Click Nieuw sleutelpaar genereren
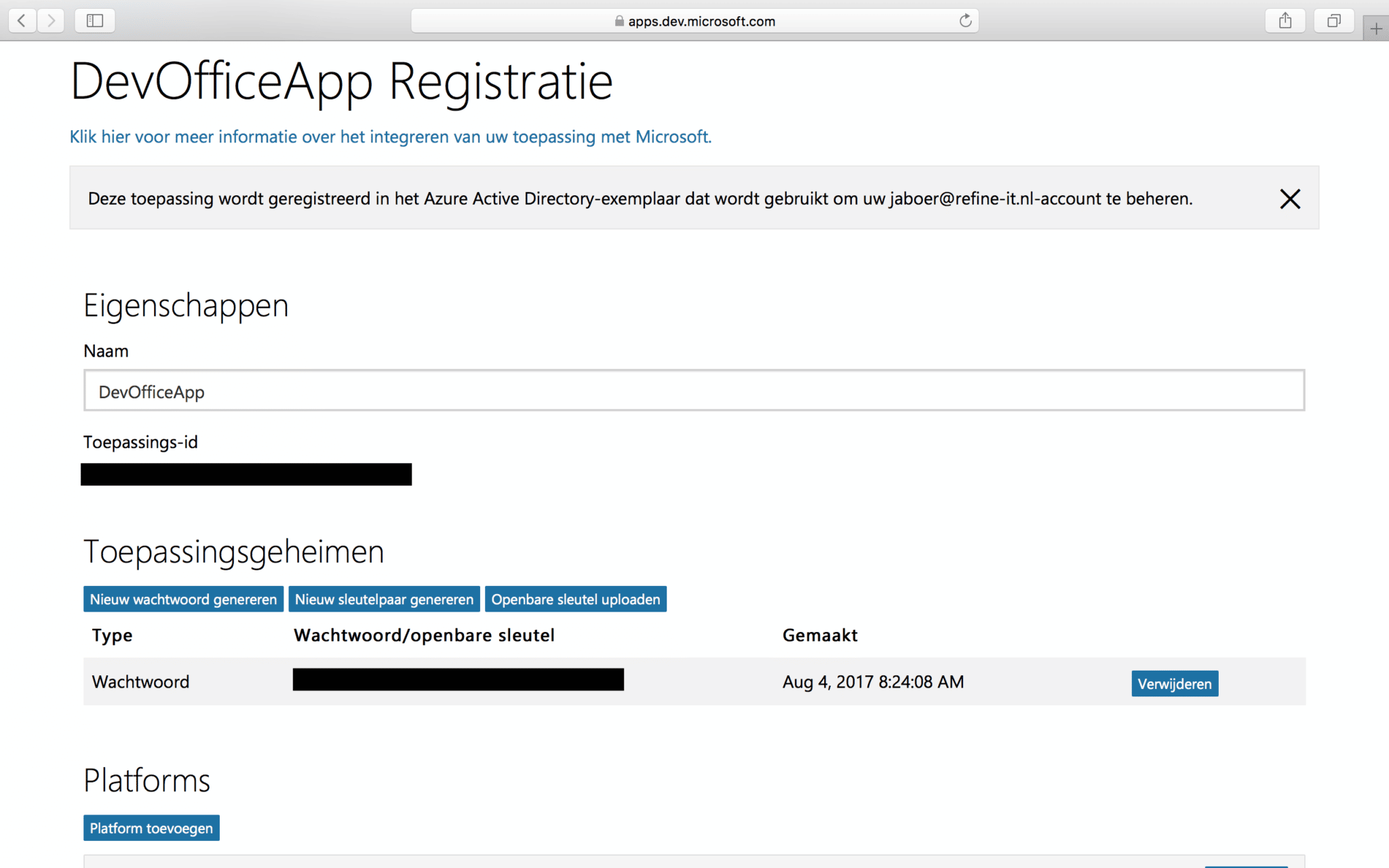1389x868 pixels. pyautogui.click(x=384, y=599)
